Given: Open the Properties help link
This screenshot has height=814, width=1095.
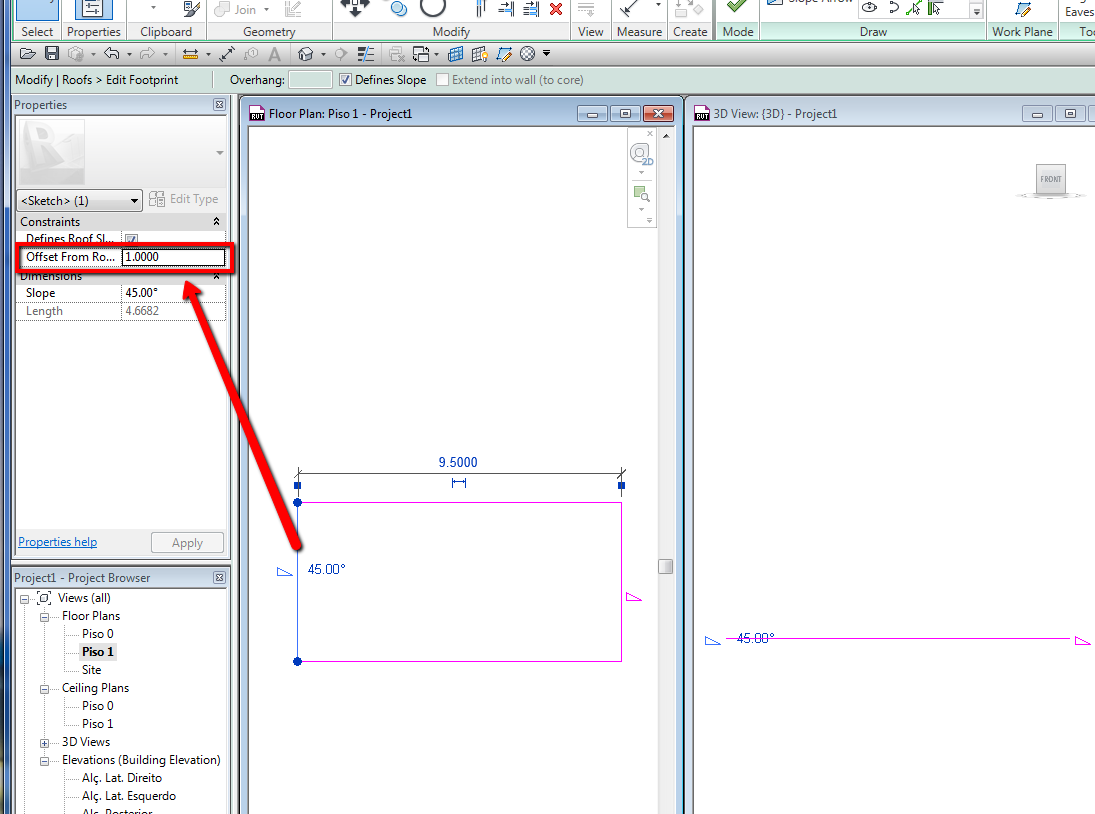Looking at the screenshot, I should (58, 542).
